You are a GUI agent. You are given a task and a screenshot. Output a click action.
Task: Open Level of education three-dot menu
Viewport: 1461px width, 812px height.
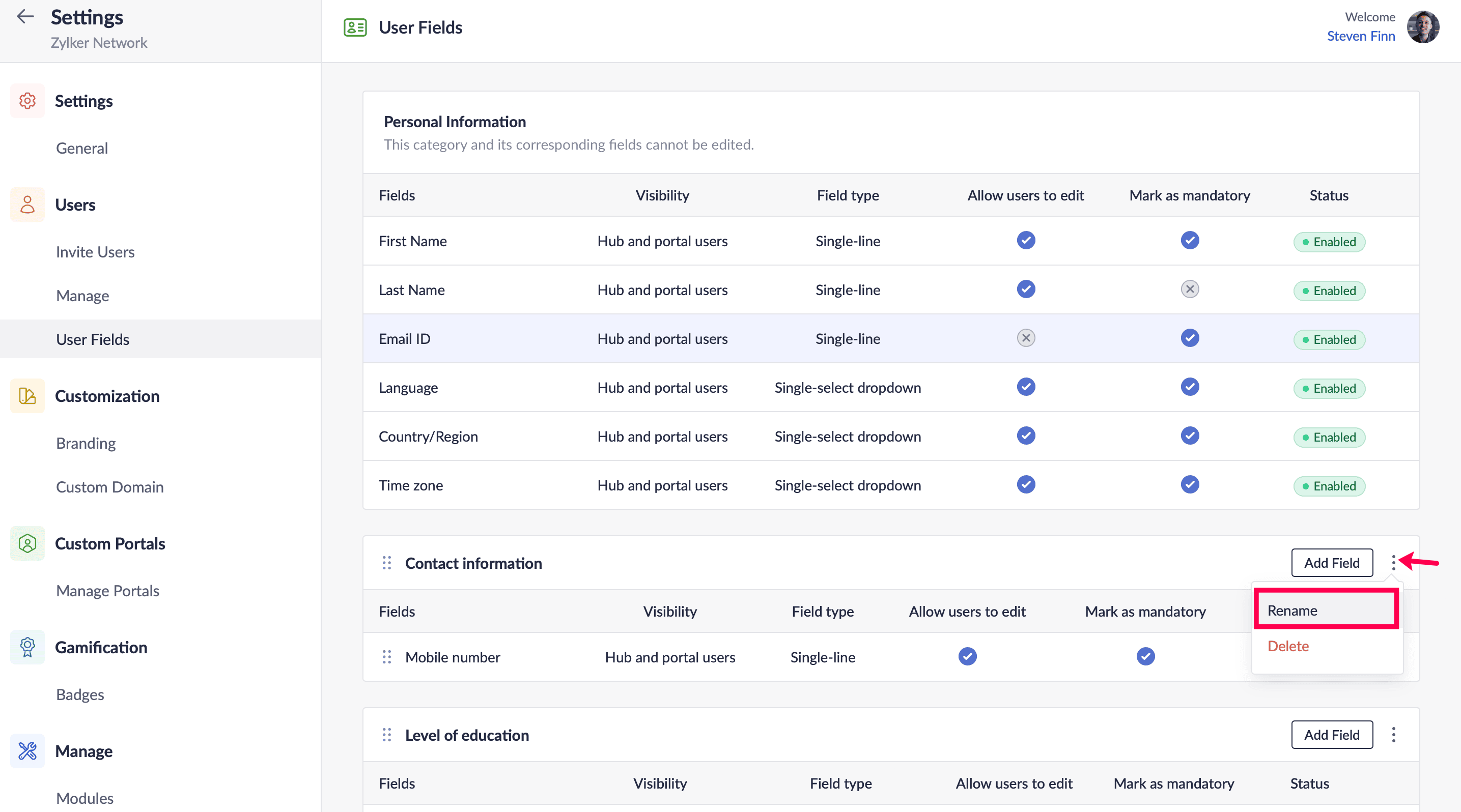1393,735
